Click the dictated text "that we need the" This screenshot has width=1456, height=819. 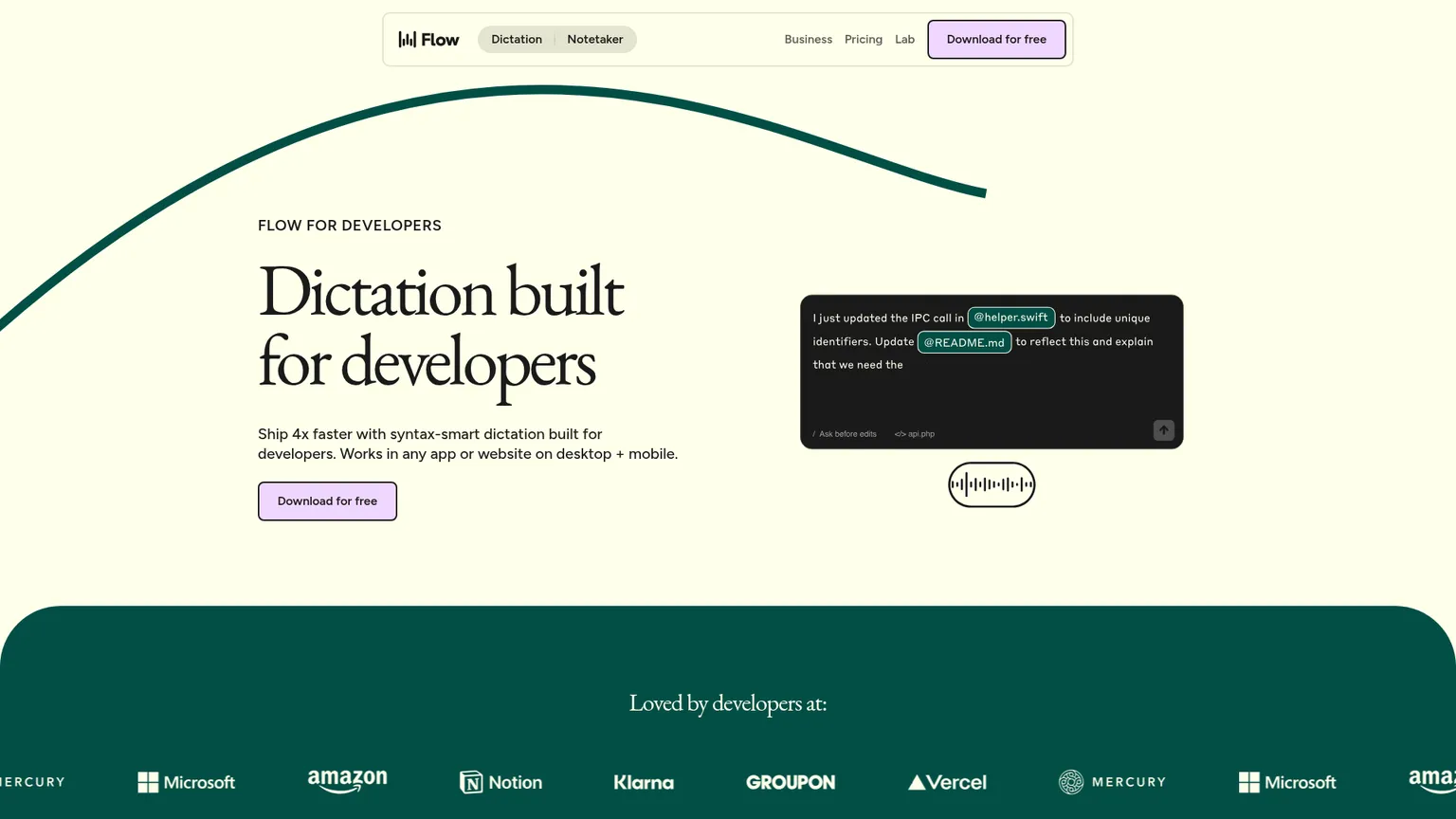pos(858,365)
